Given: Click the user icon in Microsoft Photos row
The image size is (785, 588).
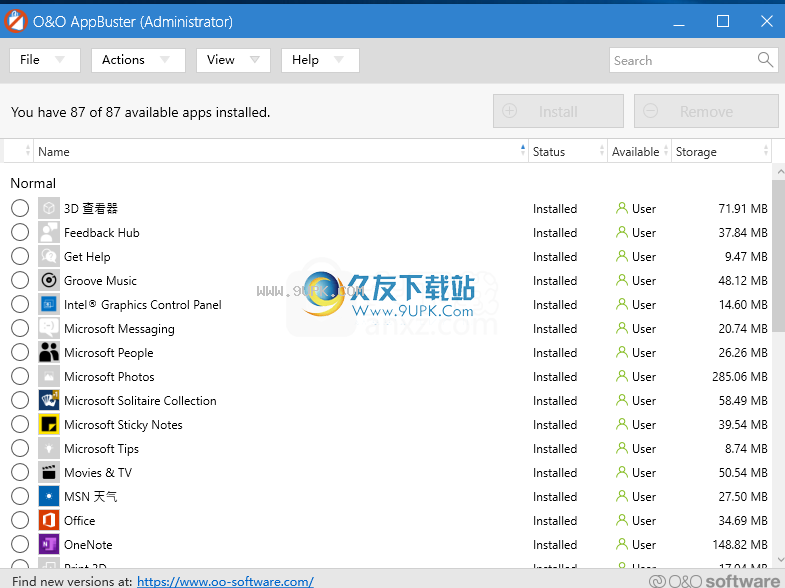Looking at the screenshot, I should [x=622, y=376].
